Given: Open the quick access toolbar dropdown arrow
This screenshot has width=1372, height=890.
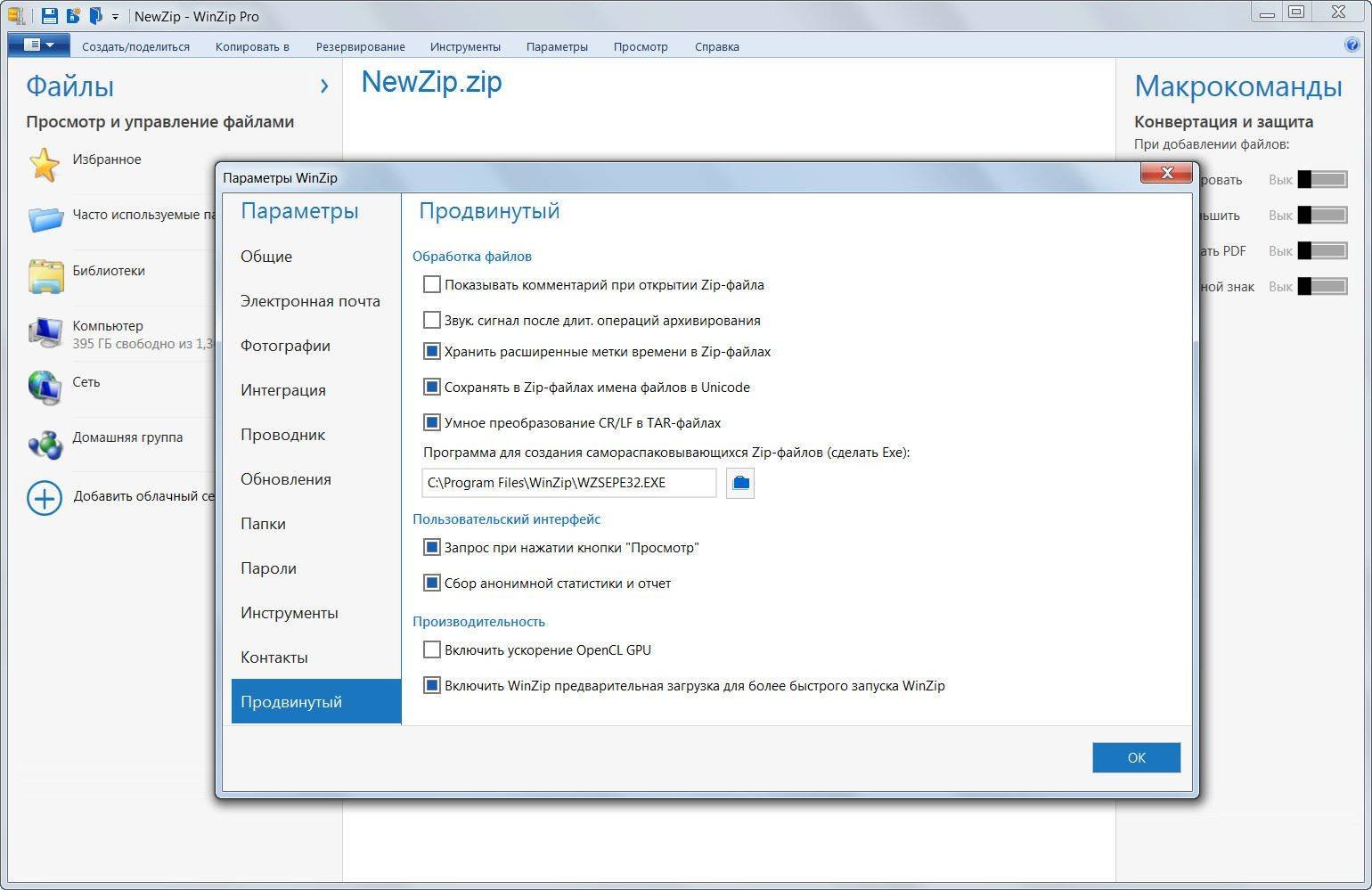Looking at the screenshot, I should (115, 16).
